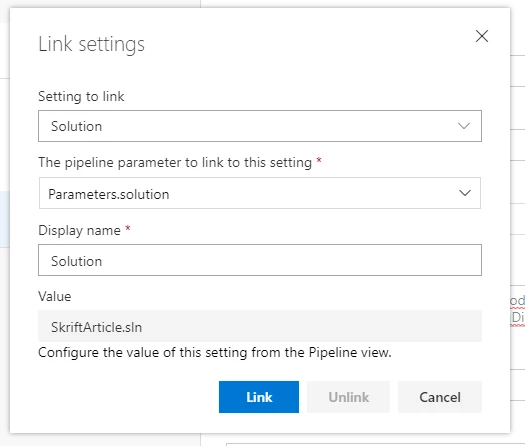
Task: Click the Setting to link label
Action: pos(81,97)
